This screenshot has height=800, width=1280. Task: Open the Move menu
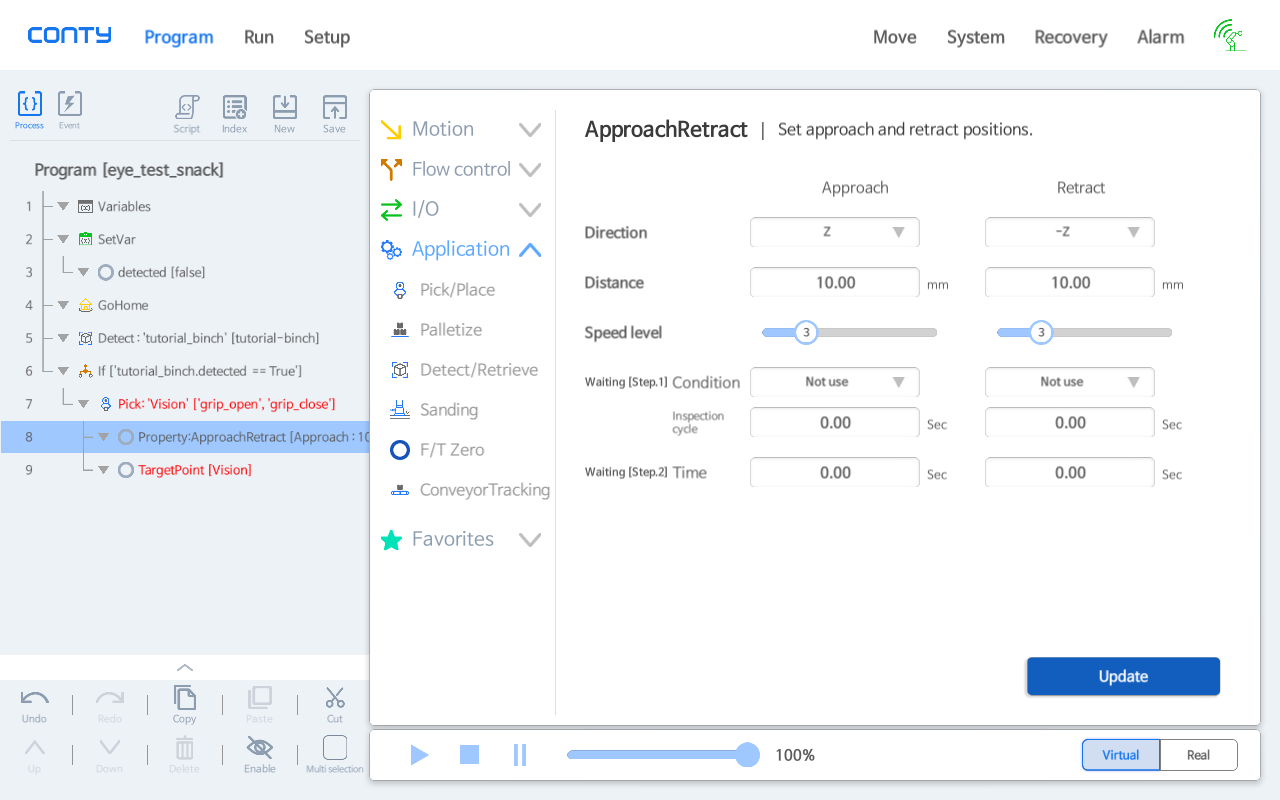click(895, 37)
